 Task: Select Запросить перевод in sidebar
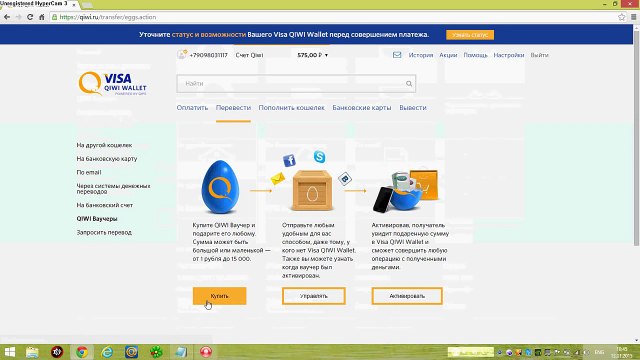[104, 232]
